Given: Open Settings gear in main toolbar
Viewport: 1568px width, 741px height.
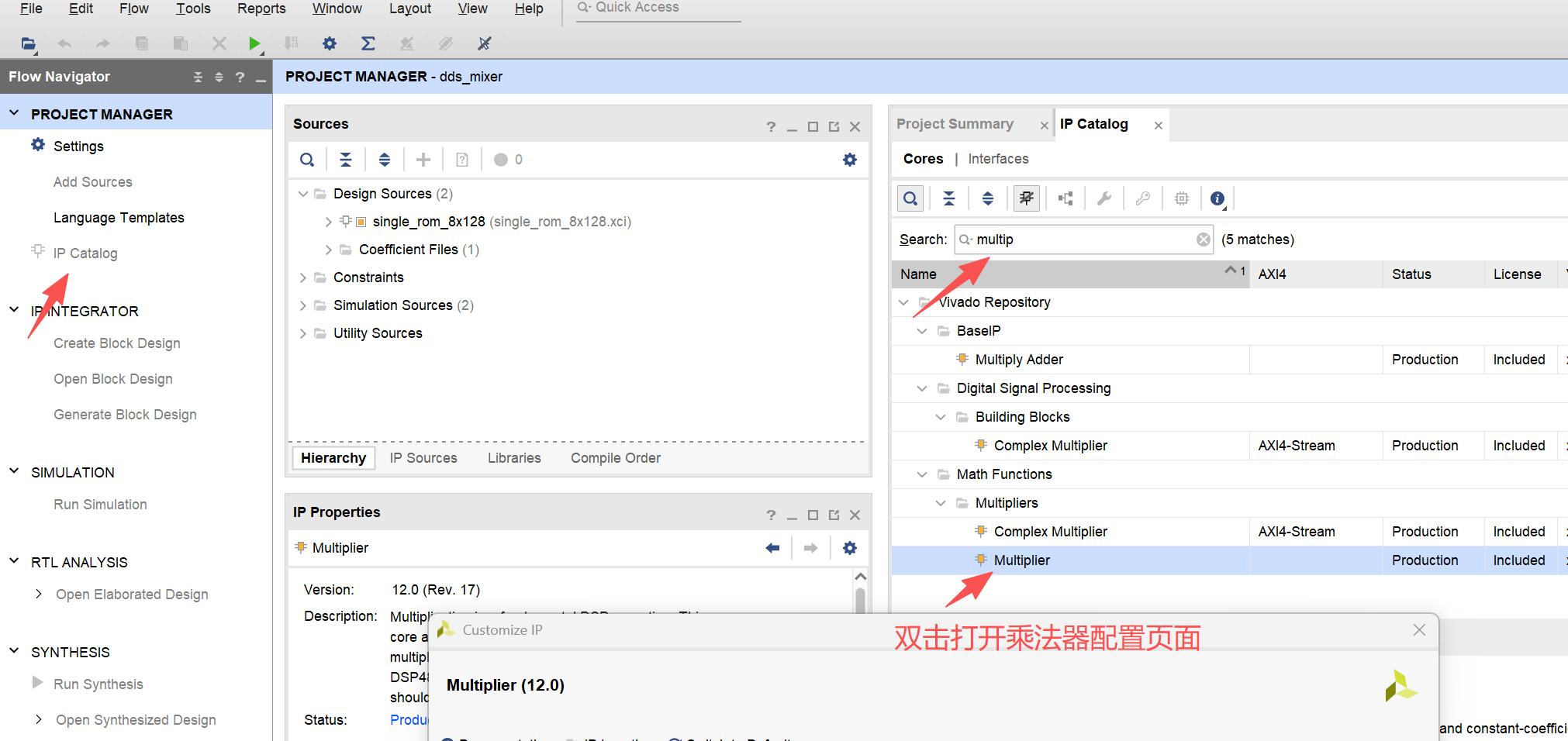Looking at the screenshot, I should coord(329,44).
